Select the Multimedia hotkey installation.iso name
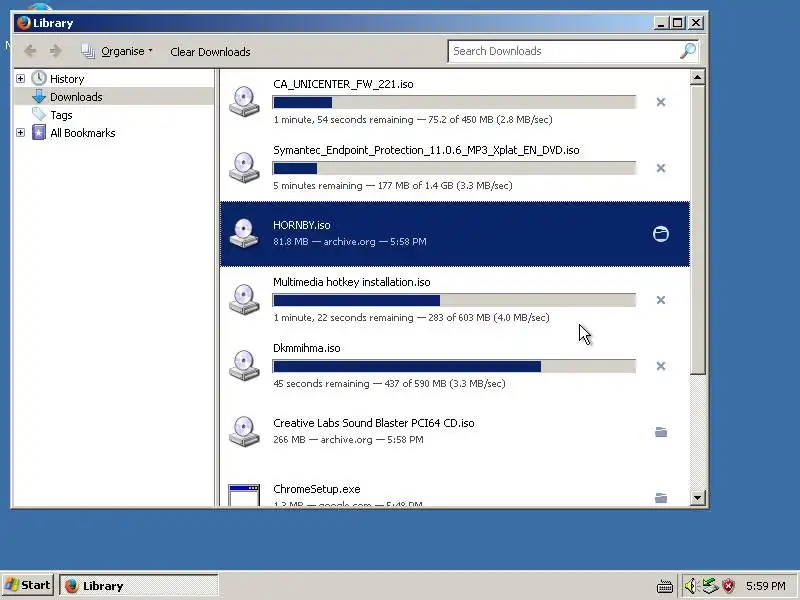The width and height of the screenshot is (800, 600). (x=352, y=282)
